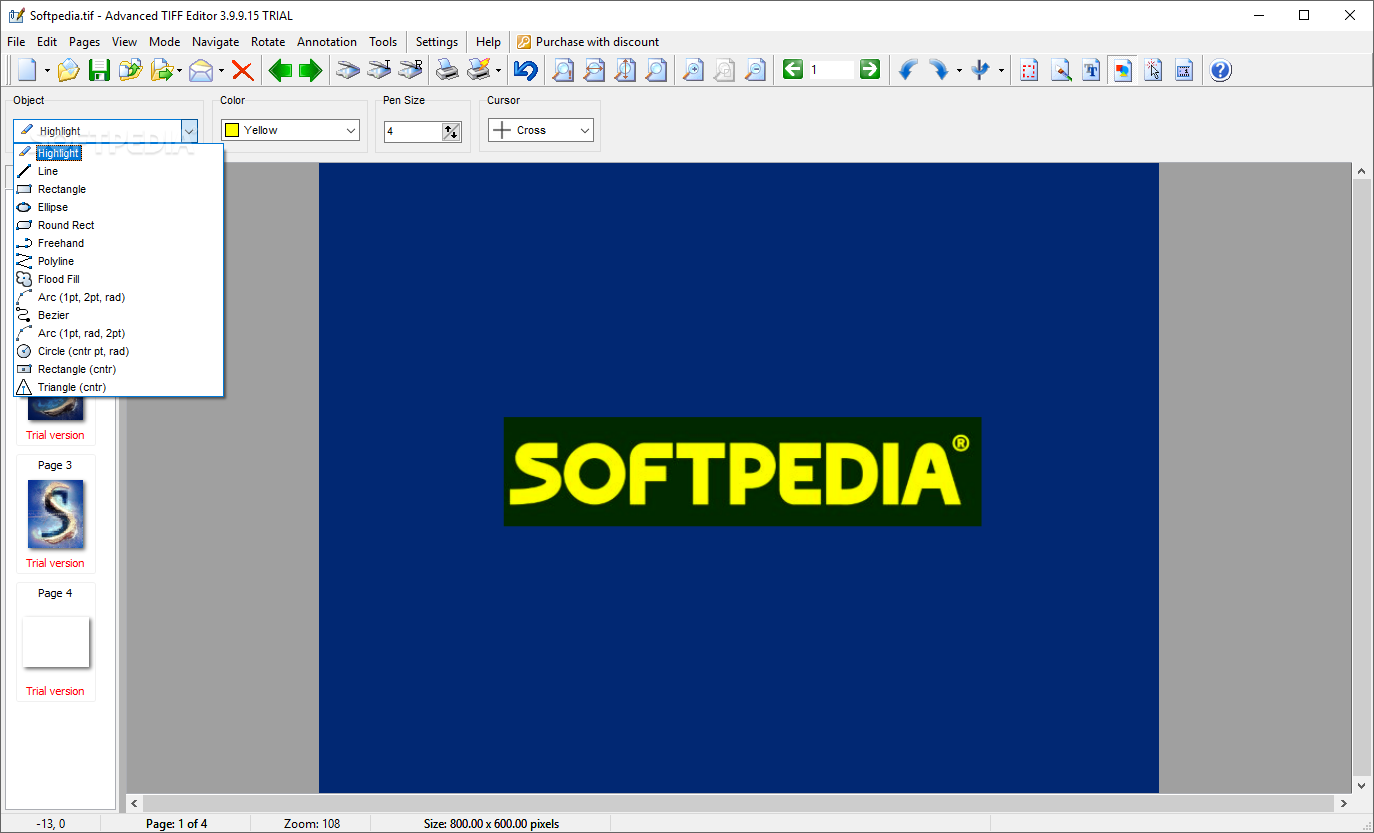Screen dimensions: 1374x833
Task: Select Flood Fill in the Object list
Action: tap(119, 279)
